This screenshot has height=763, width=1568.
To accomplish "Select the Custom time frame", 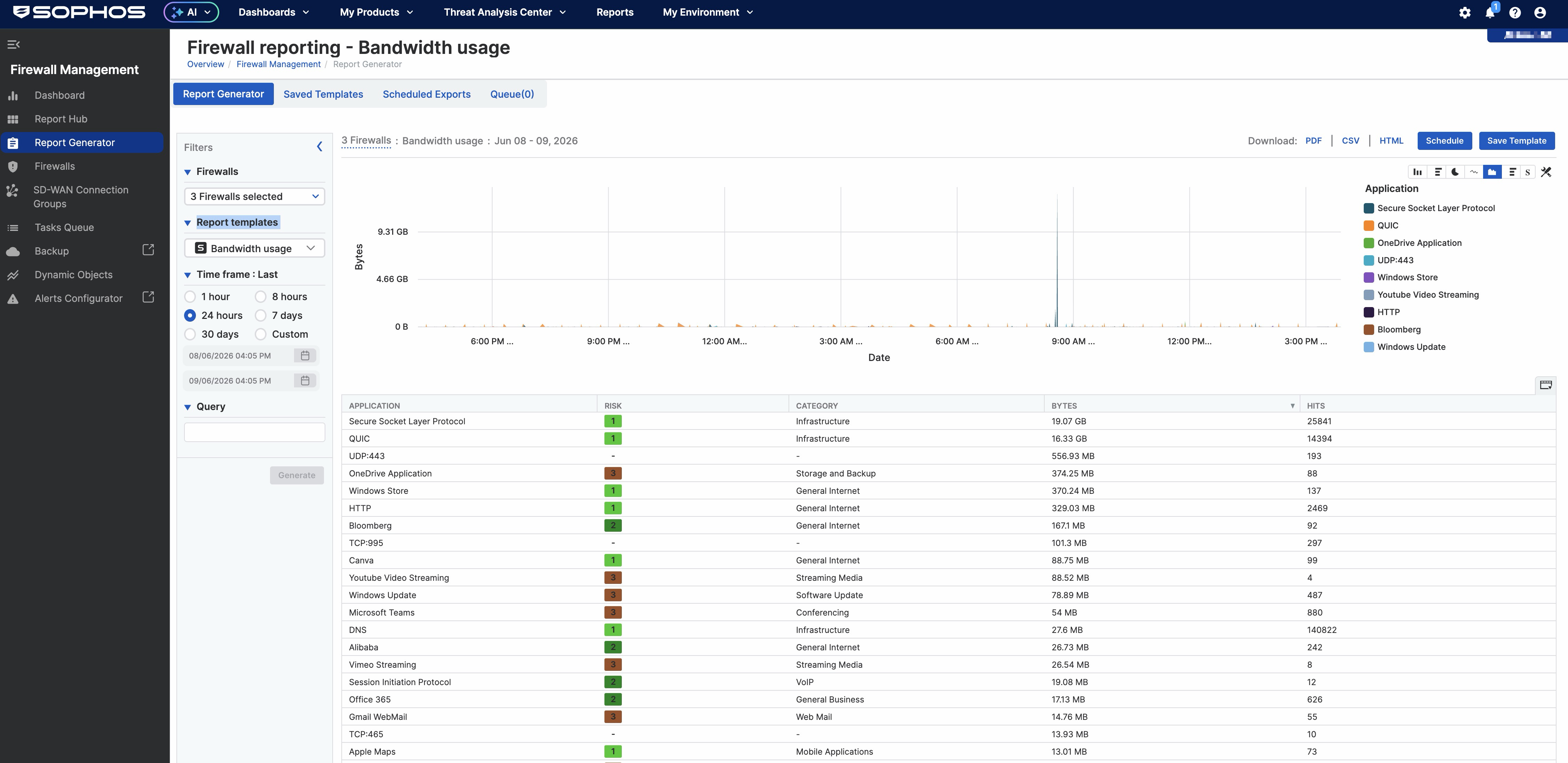I will click(x=261, y=335).
